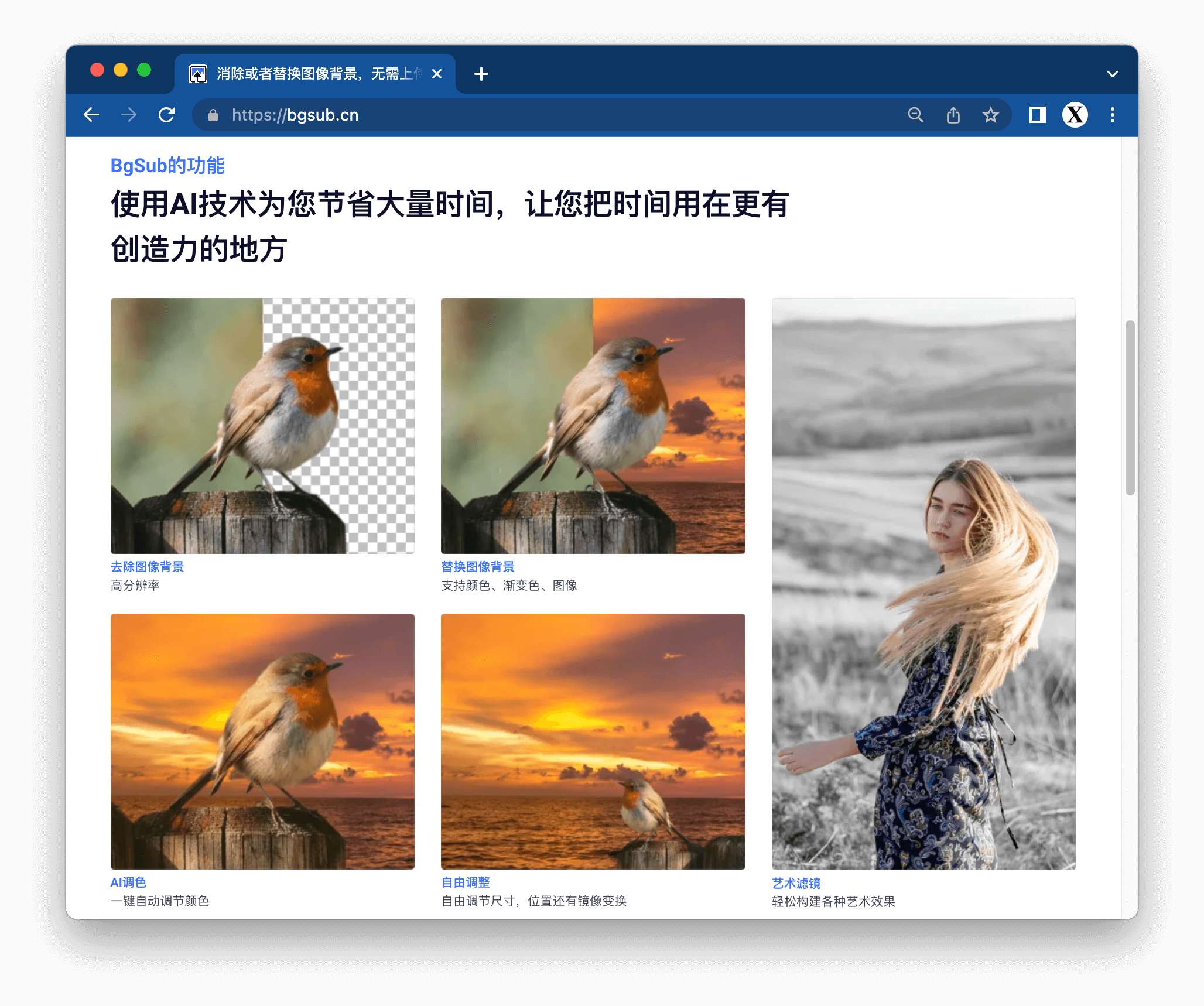Viewport: 1204px width, 1006px height.
Task: Click the woman art filter image
Action: point(923,584)
